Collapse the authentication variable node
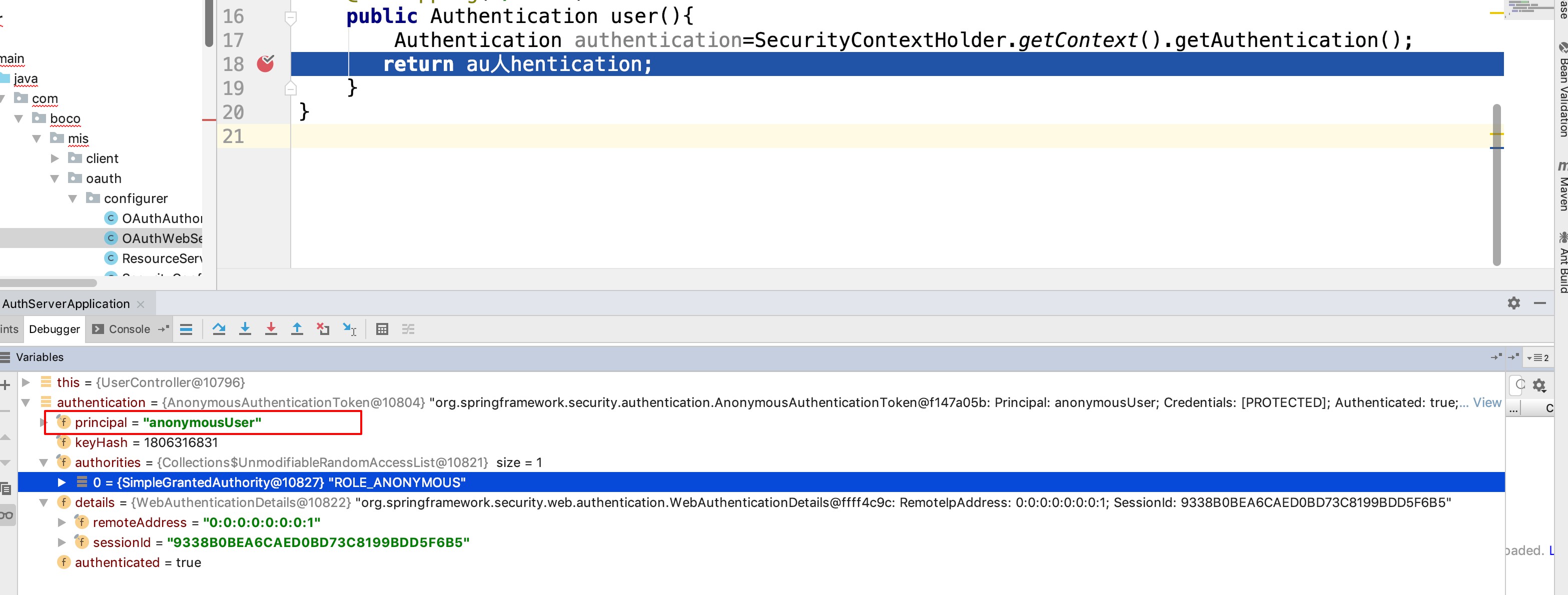 click(26, 402)
